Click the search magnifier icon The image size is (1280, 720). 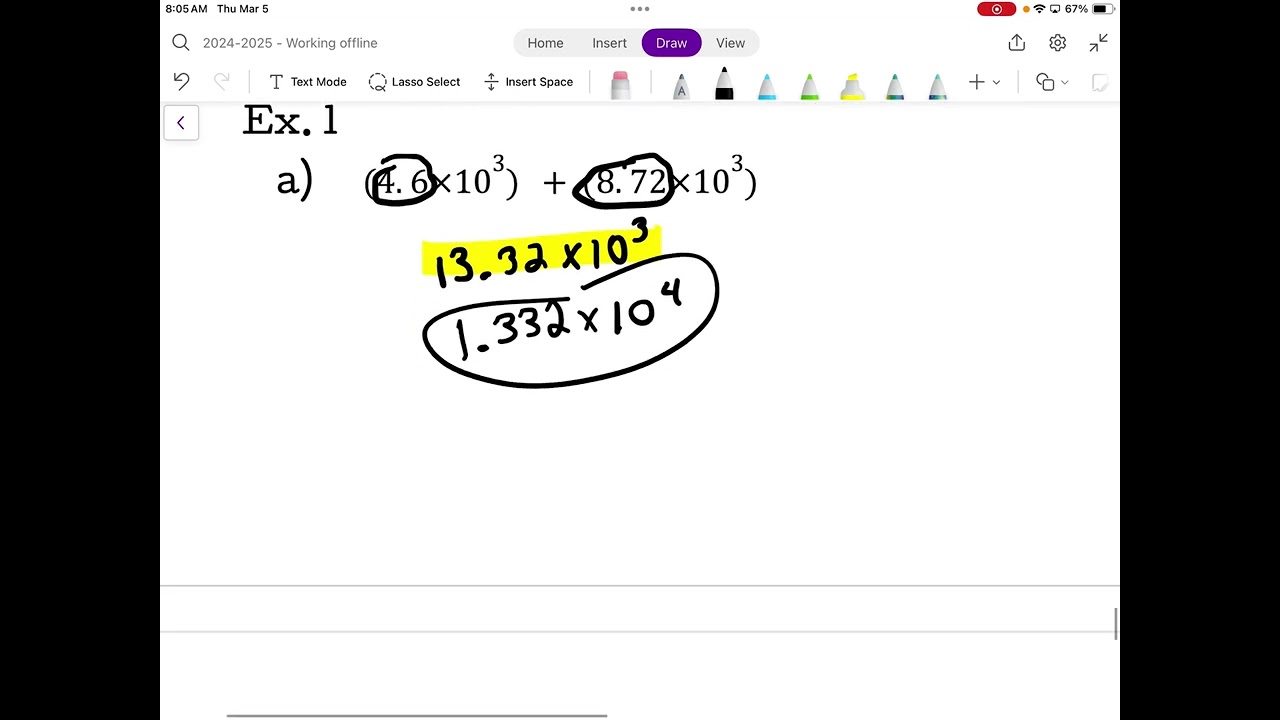(180, 42)
